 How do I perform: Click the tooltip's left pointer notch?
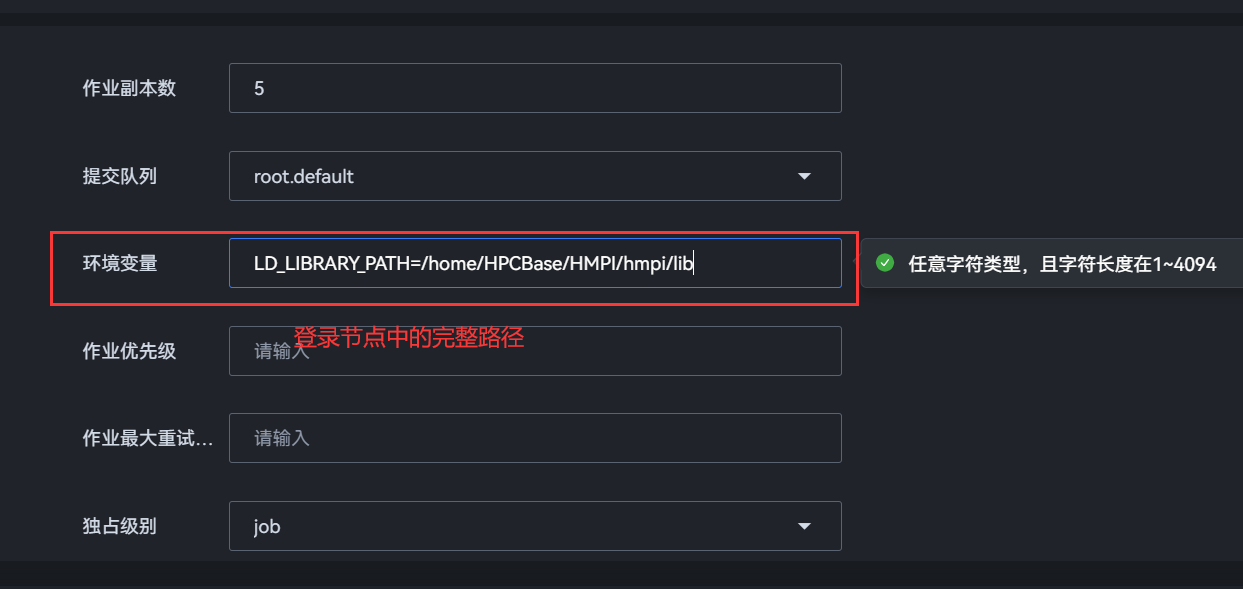tap(856, 263)
